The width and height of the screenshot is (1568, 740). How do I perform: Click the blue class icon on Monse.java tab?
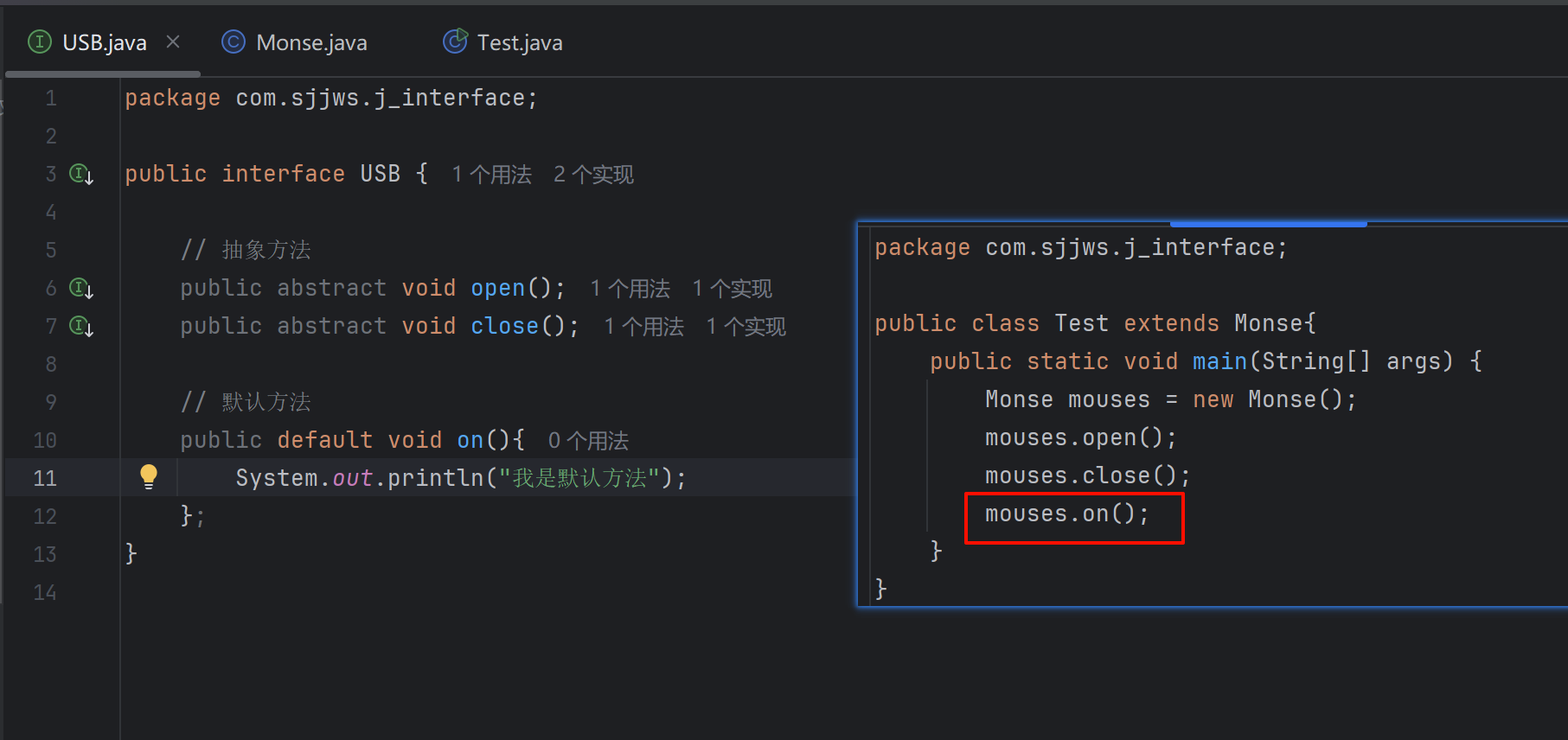pos(234,42)
